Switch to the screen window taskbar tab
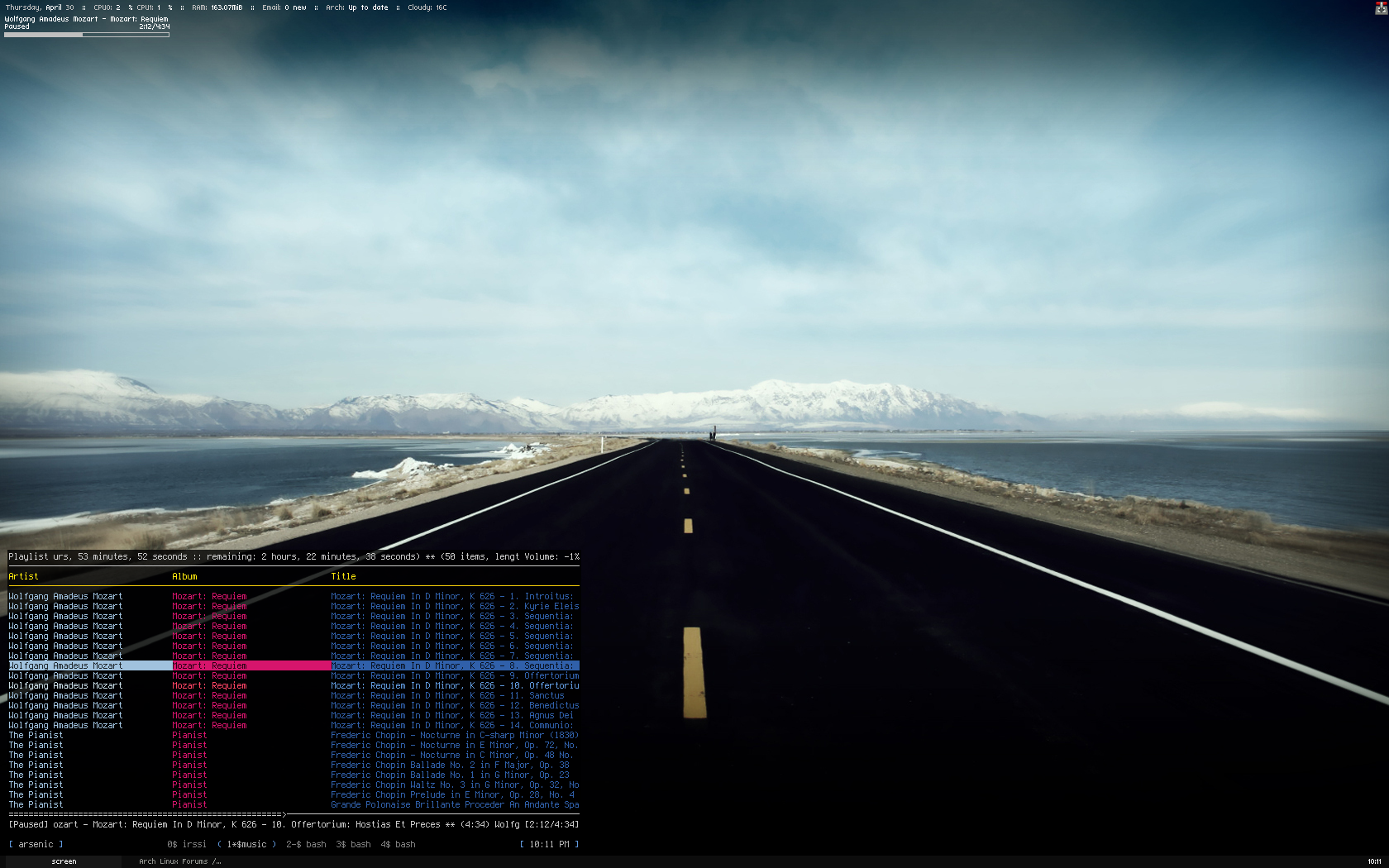The image size is (1389, 868). 64,861
